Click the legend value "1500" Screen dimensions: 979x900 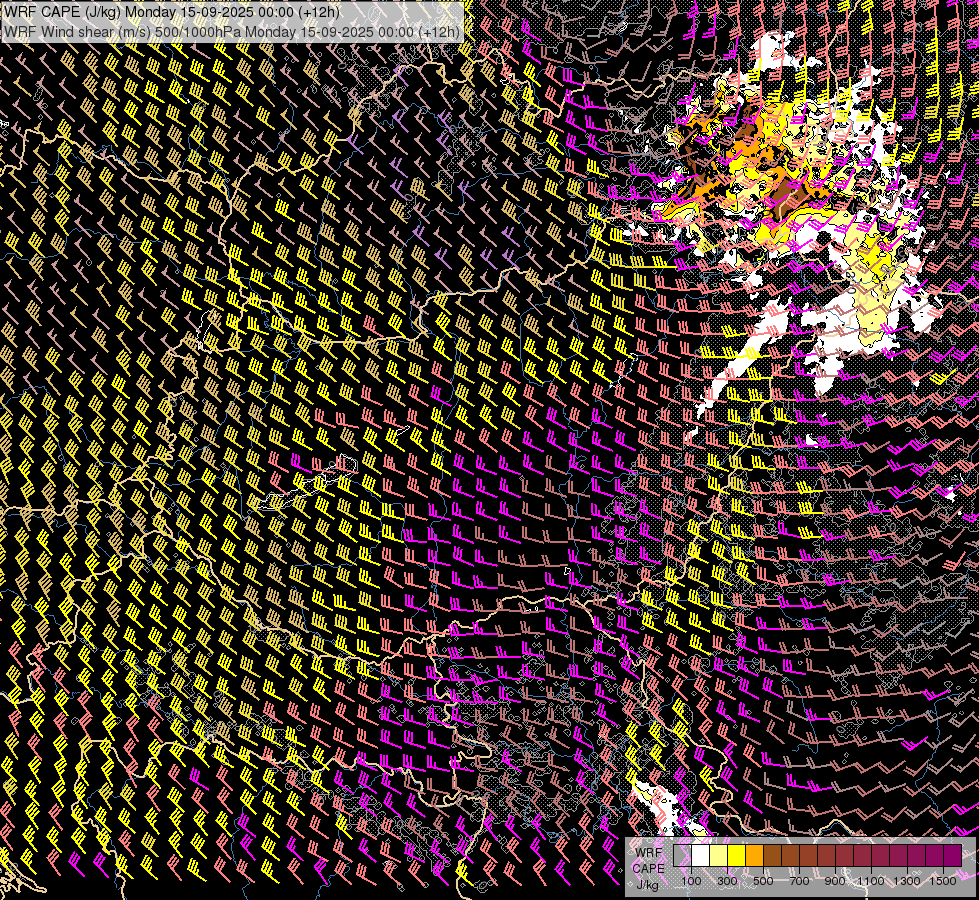click(943, 881)
